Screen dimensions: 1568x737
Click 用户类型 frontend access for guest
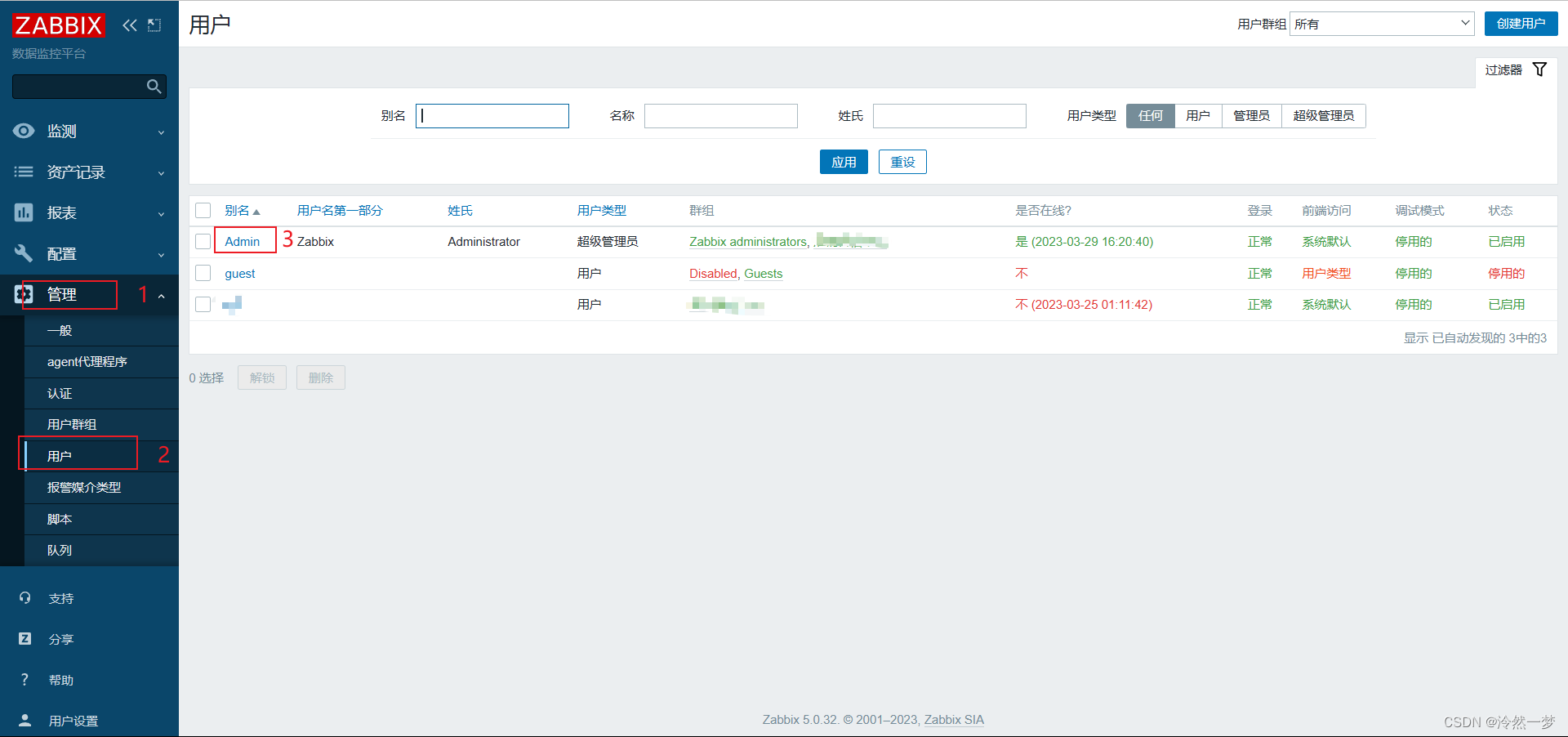pyautogui.click(x=1326, y=274)
